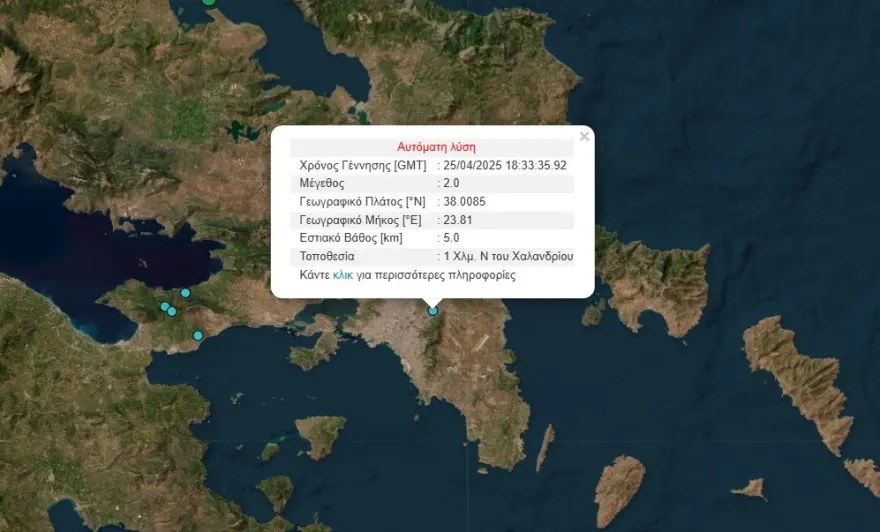Close the earthquake info popup

point(584,137)
